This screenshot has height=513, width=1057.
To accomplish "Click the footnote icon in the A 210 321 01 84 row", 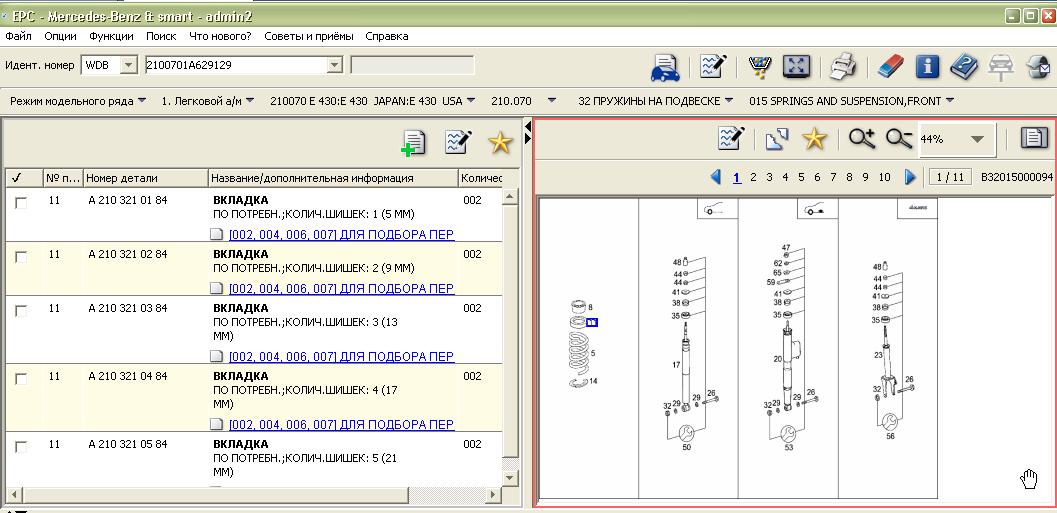I will click(x=216, y=235).
